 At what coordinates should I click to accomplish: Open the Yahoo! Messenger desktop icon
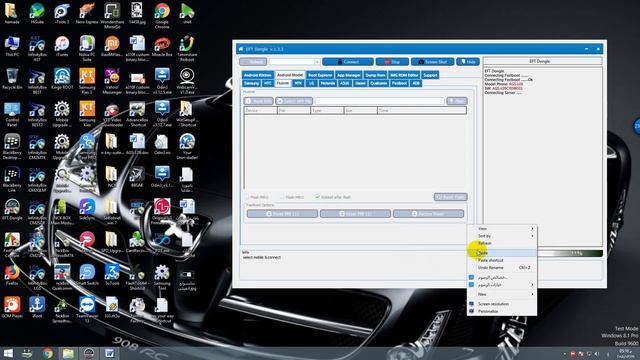coord(112,81)
